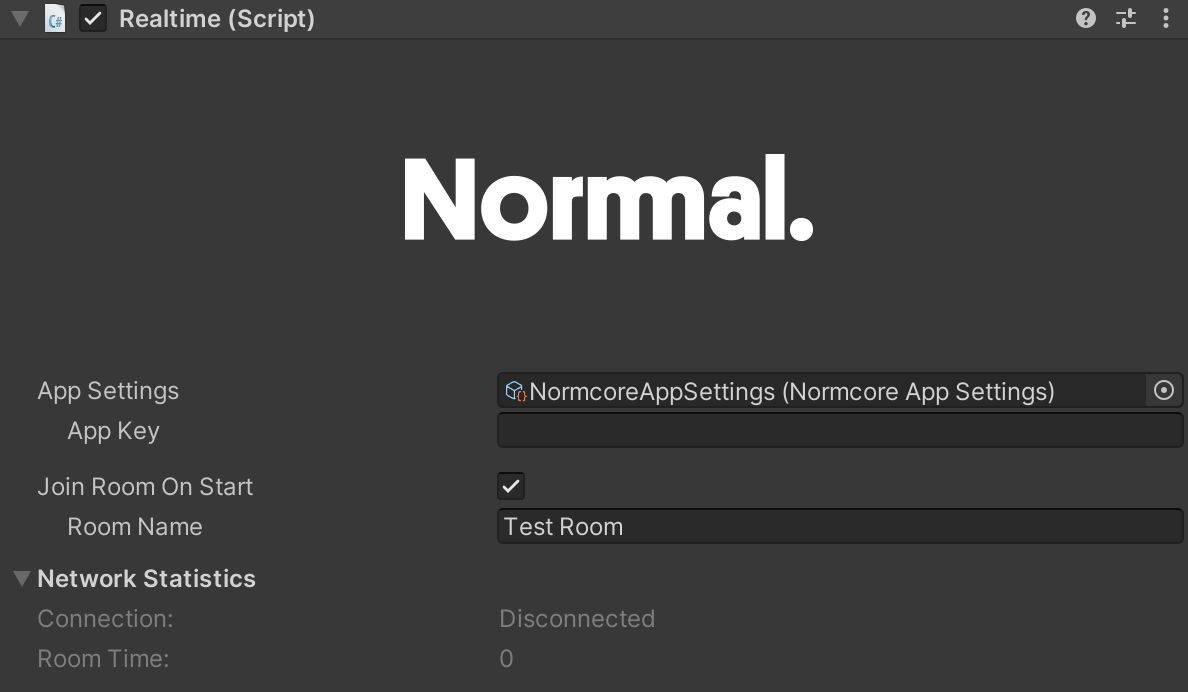Click the Room Name text field
This screenshot has width=1188, height=692.
(x=839, y=526)
